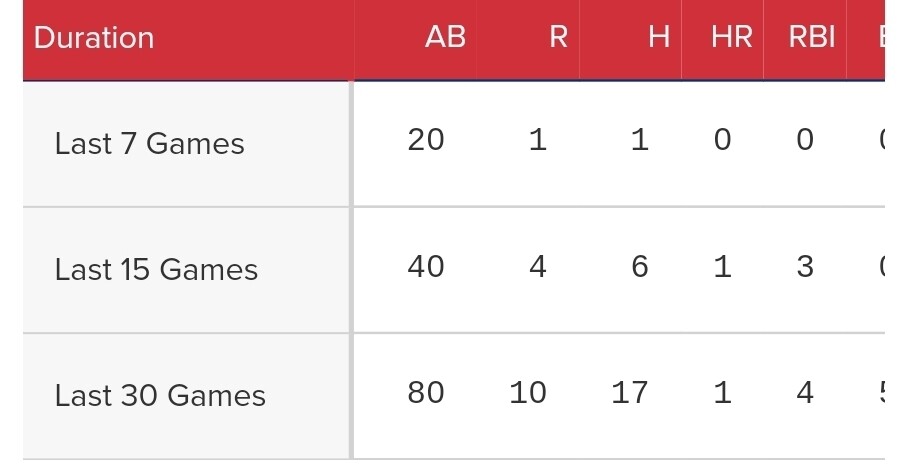Click RBI value 4 in Last 30 Games
The width and height of the screenshot is (904, 465).
(x=805, y=392)
